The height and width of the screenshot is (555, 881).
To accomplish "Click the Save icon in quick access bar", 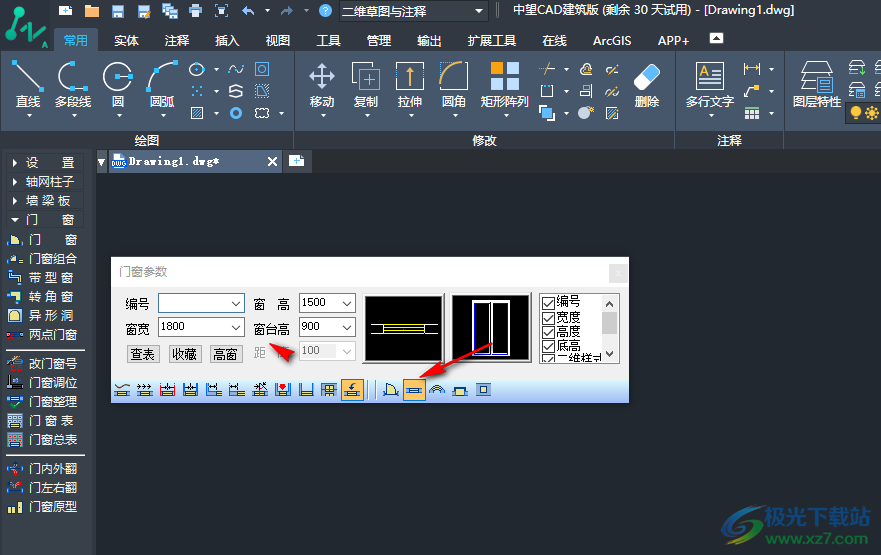I will click(x=117, y=11).
